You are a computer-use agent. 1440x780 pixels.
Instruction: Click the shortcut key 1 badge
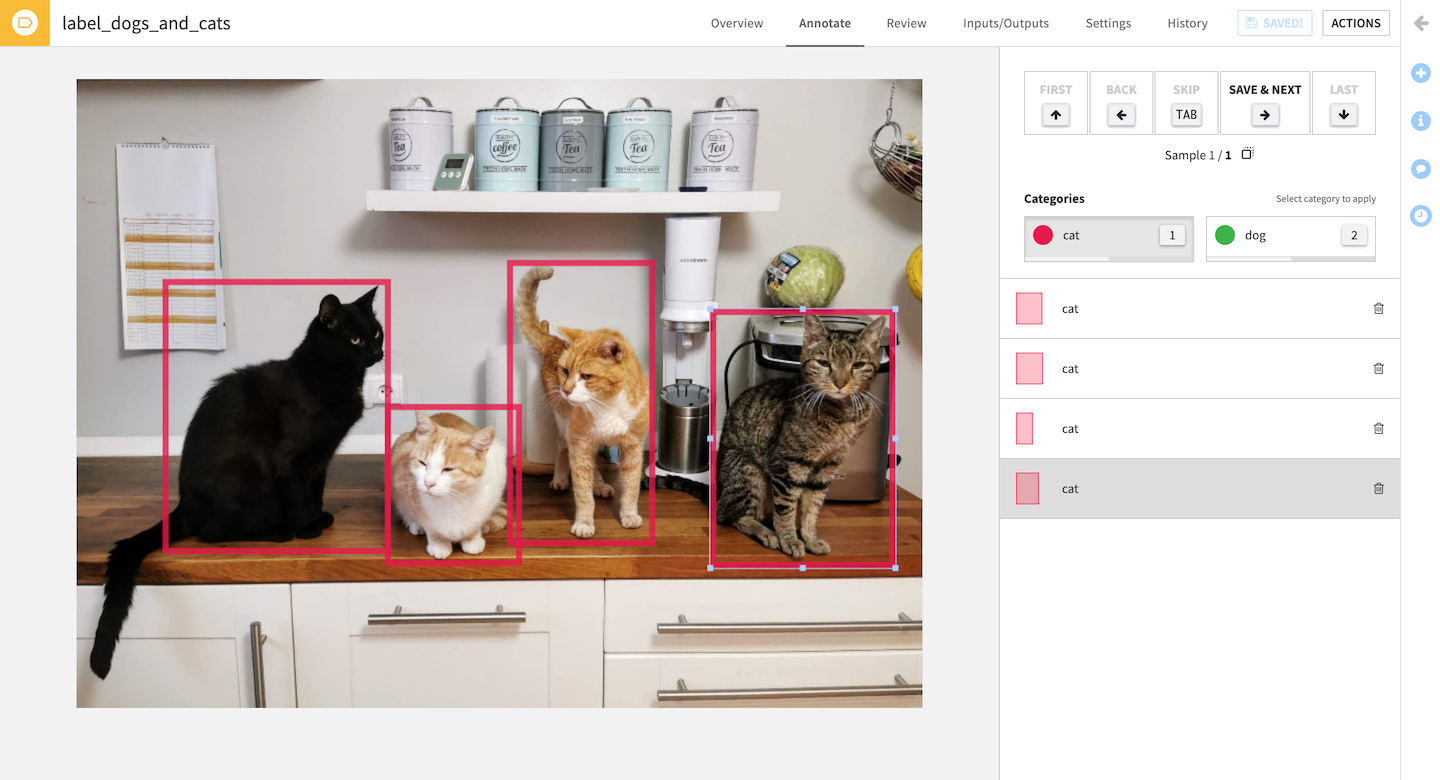[1172, 235]
